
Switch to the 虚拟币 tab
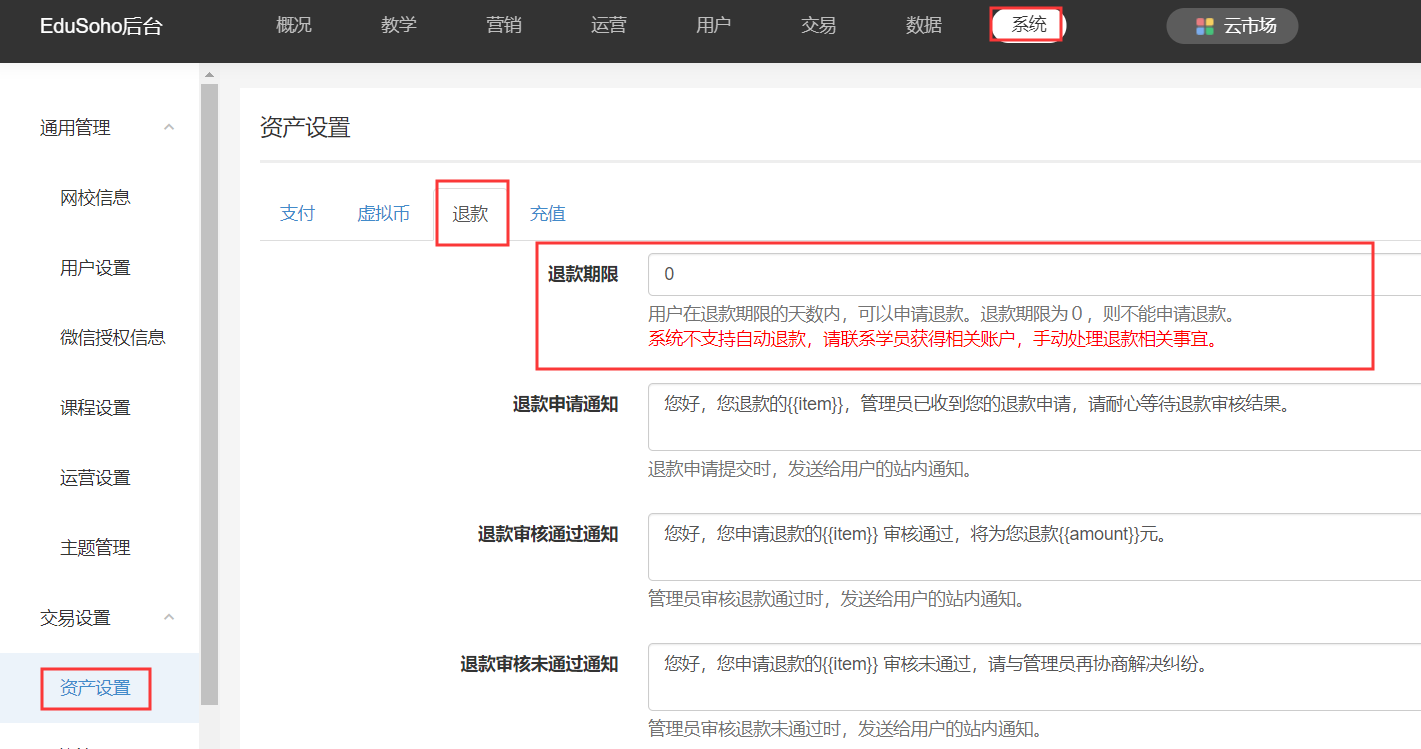pos(384,213)
